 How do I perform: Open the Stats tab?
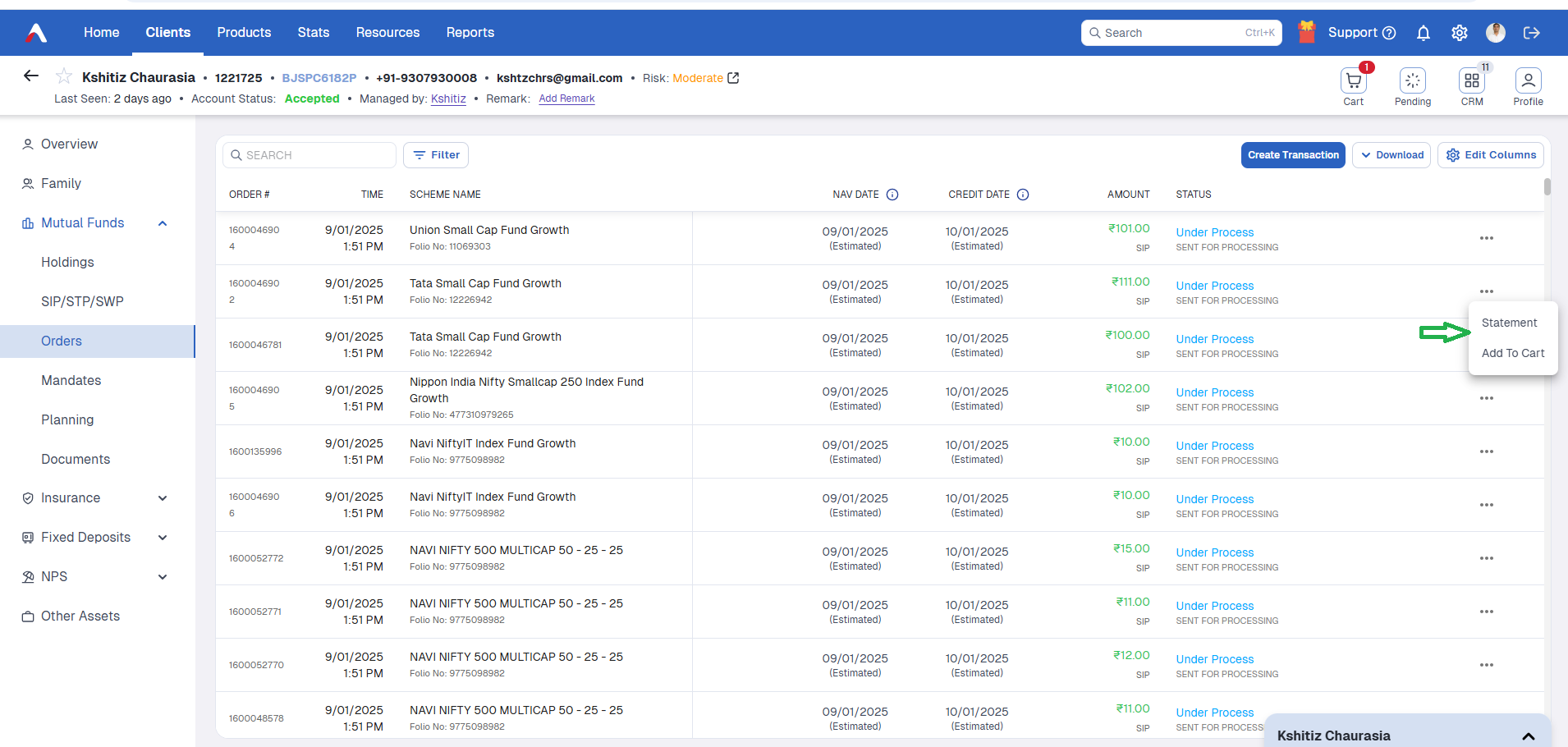point(314,33)
